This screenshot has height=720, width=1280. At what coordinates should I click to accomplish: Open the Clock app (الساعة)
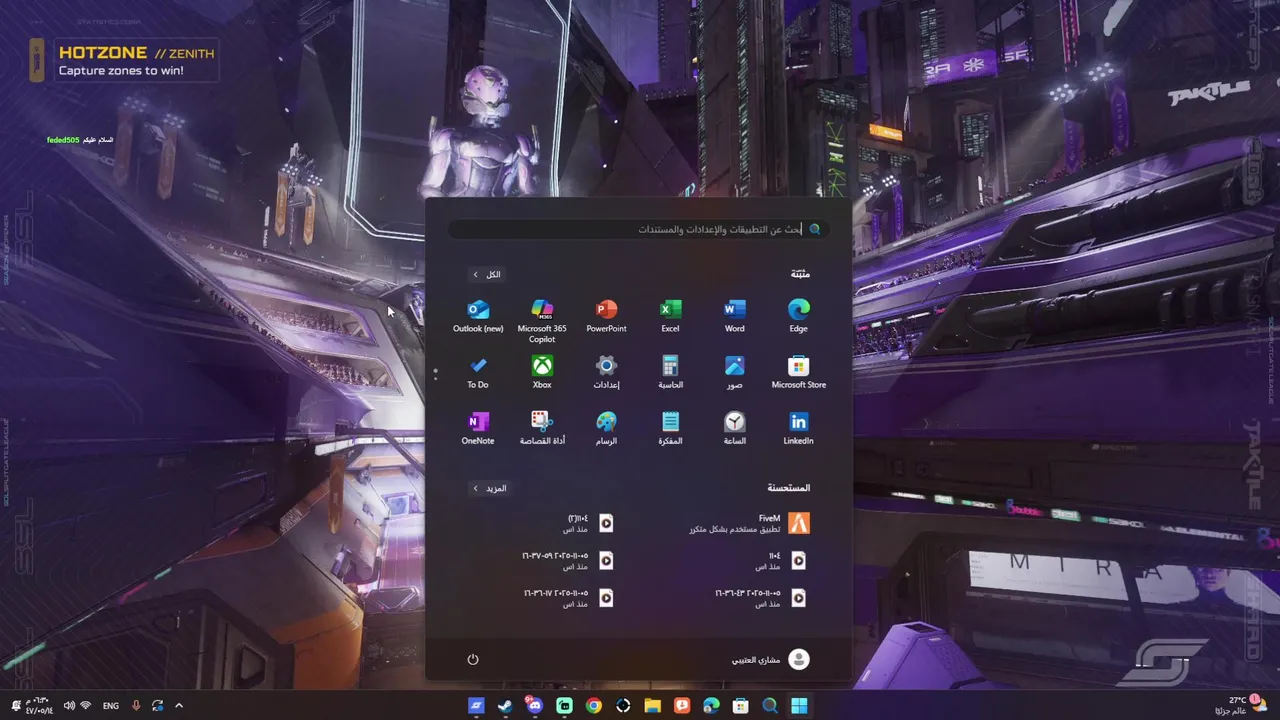coord(734,428)
